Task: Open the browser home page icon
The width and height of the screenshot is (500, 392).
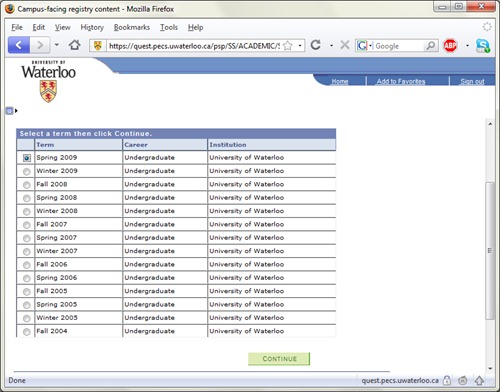Action: click(x=74, y=45)
